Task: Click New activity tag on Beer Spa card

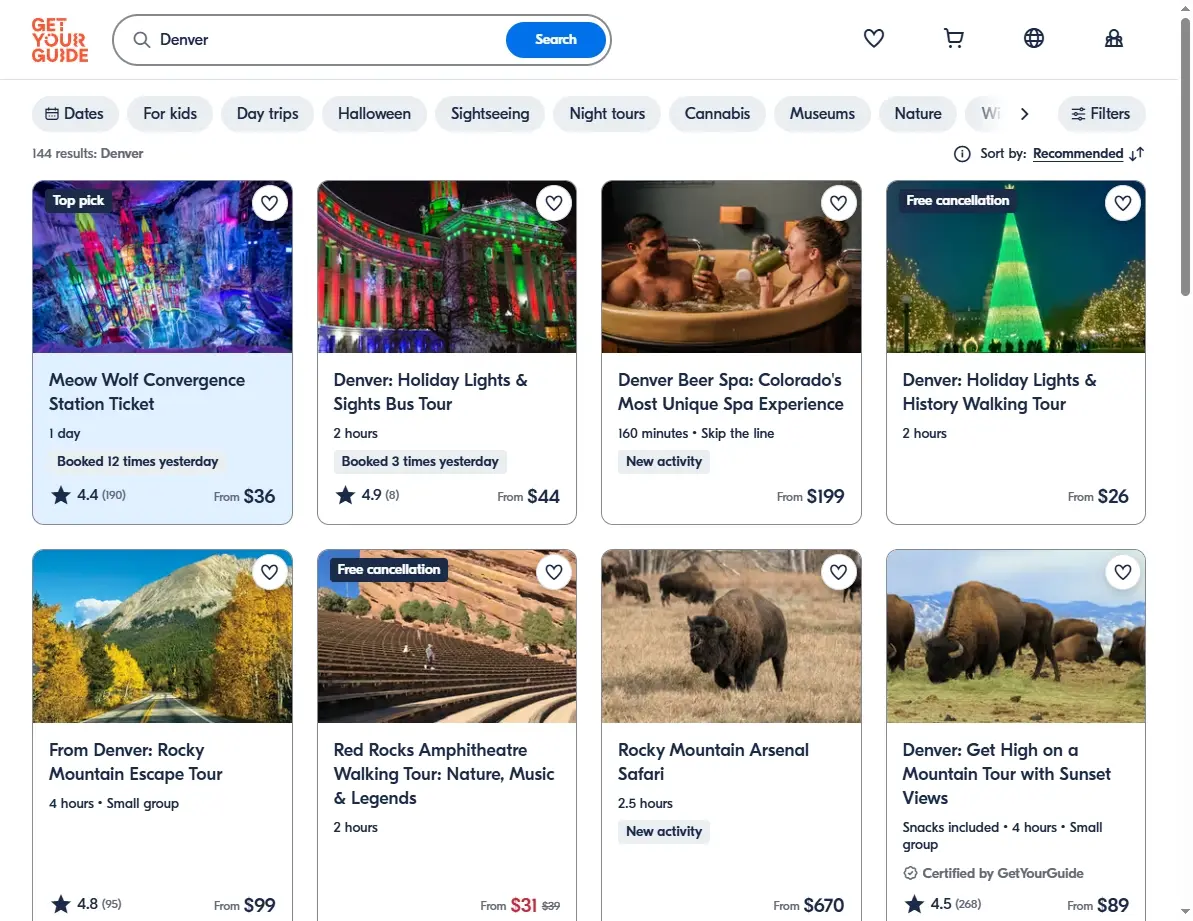Action: (663, 462)
